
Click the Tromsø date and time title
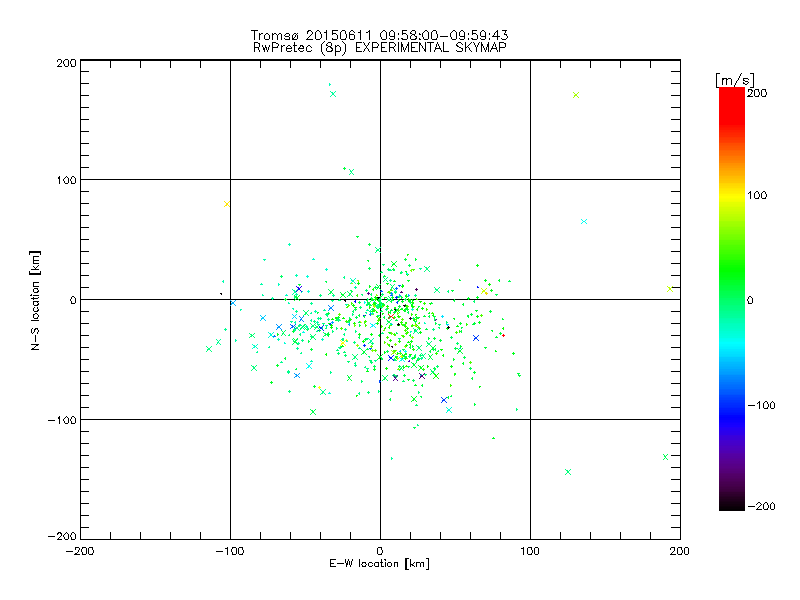click(x=380, y=35)
